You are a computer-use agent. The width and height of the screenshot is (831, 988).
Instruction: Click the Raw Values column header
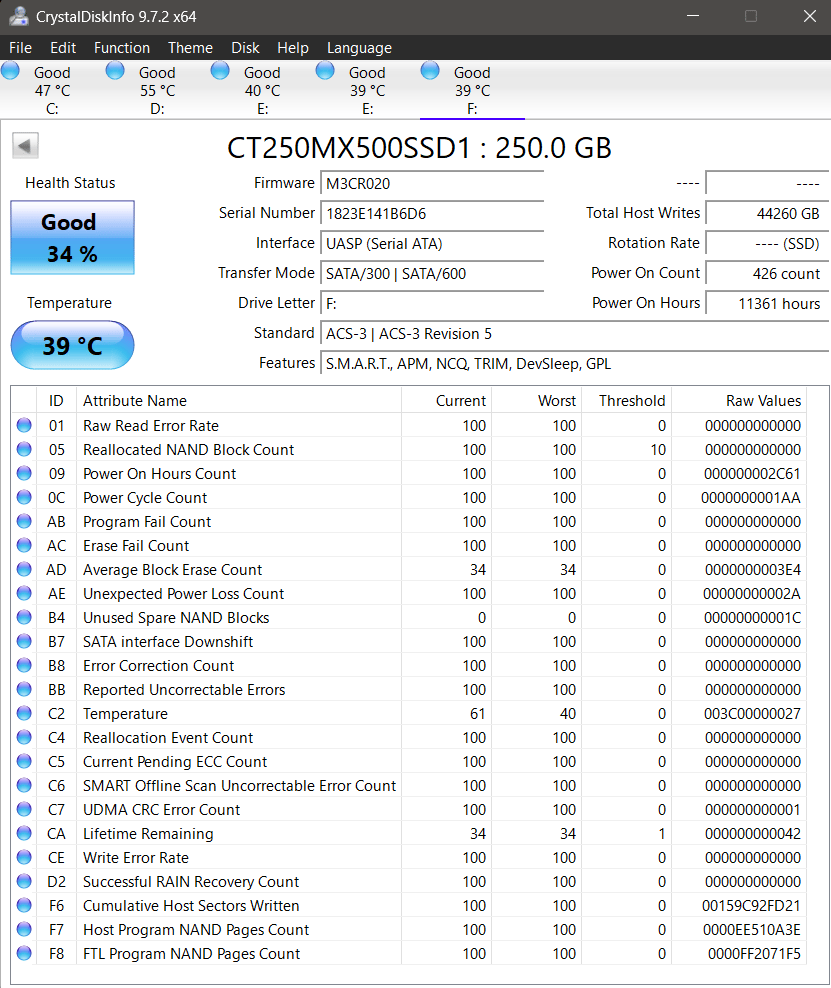tap(739, 401)
